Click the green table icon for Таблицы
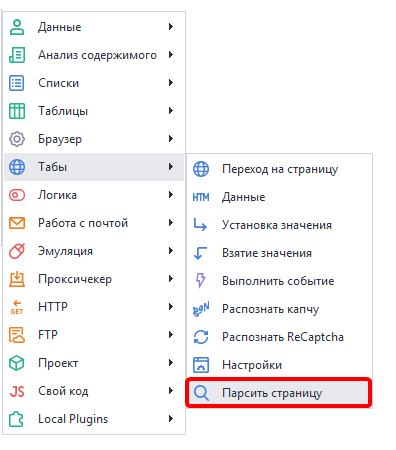The width and height of the screenshot is (396, 450). point(17,111)
